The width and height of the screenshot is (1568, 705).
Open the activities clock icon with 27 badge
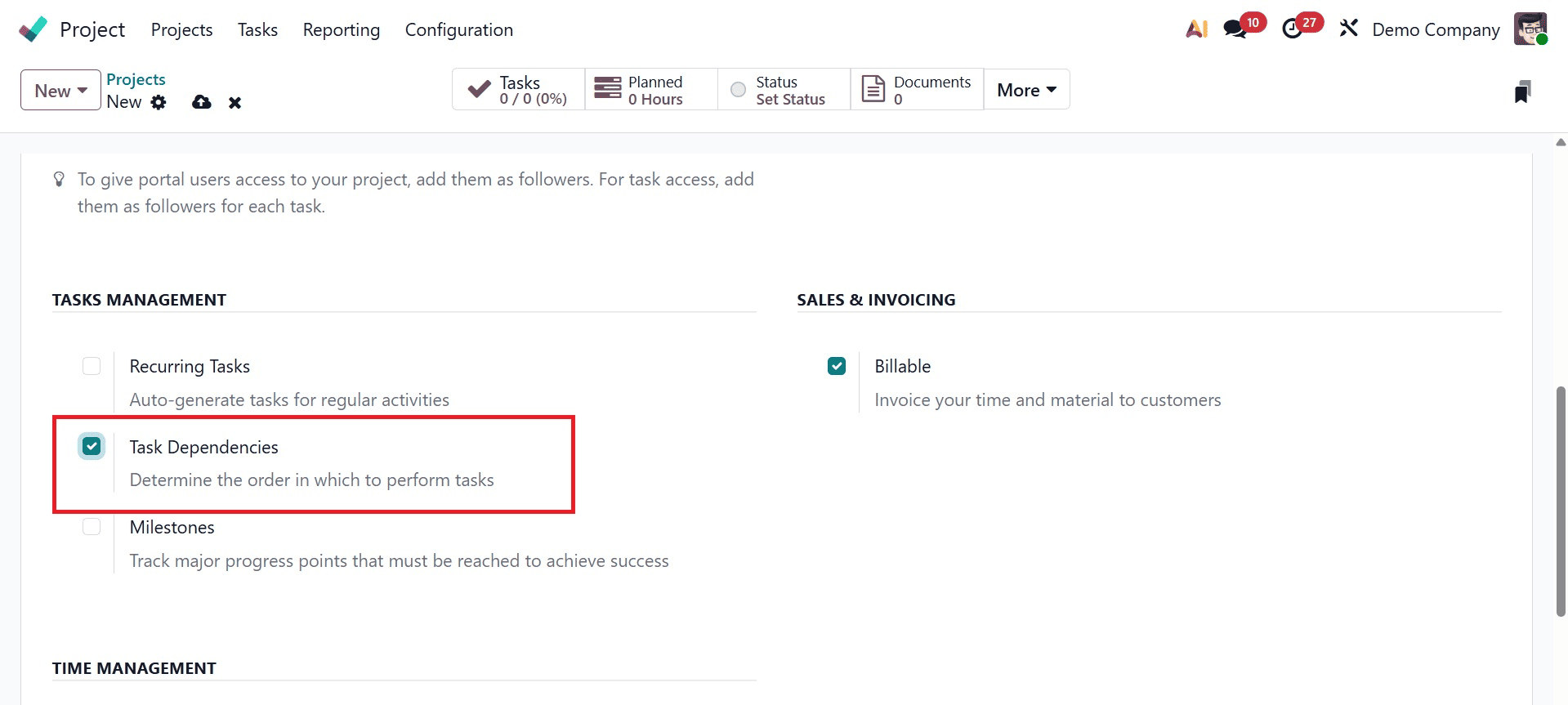(1293, 29)
